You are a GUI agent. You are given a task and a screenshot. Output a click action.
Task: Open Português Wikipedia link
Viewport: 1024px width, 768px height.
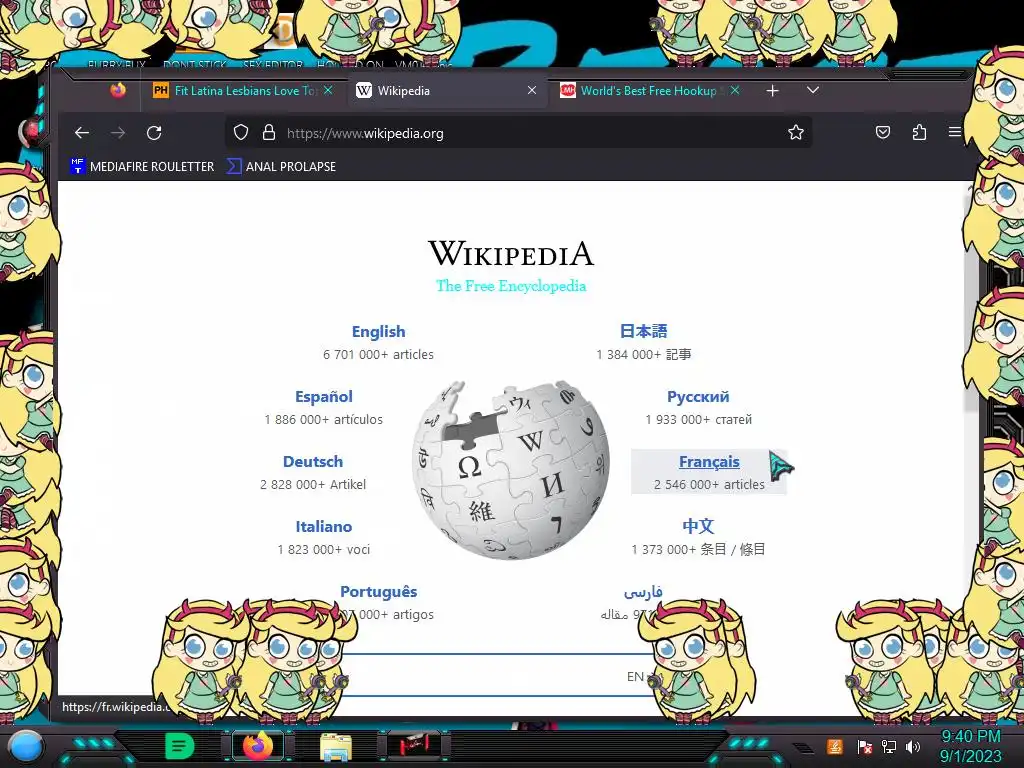(x=378, y=592)
